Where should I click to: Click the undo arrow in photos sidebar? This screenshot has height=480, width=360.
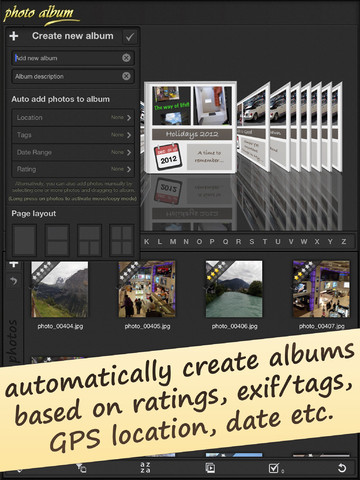[14, 281]
